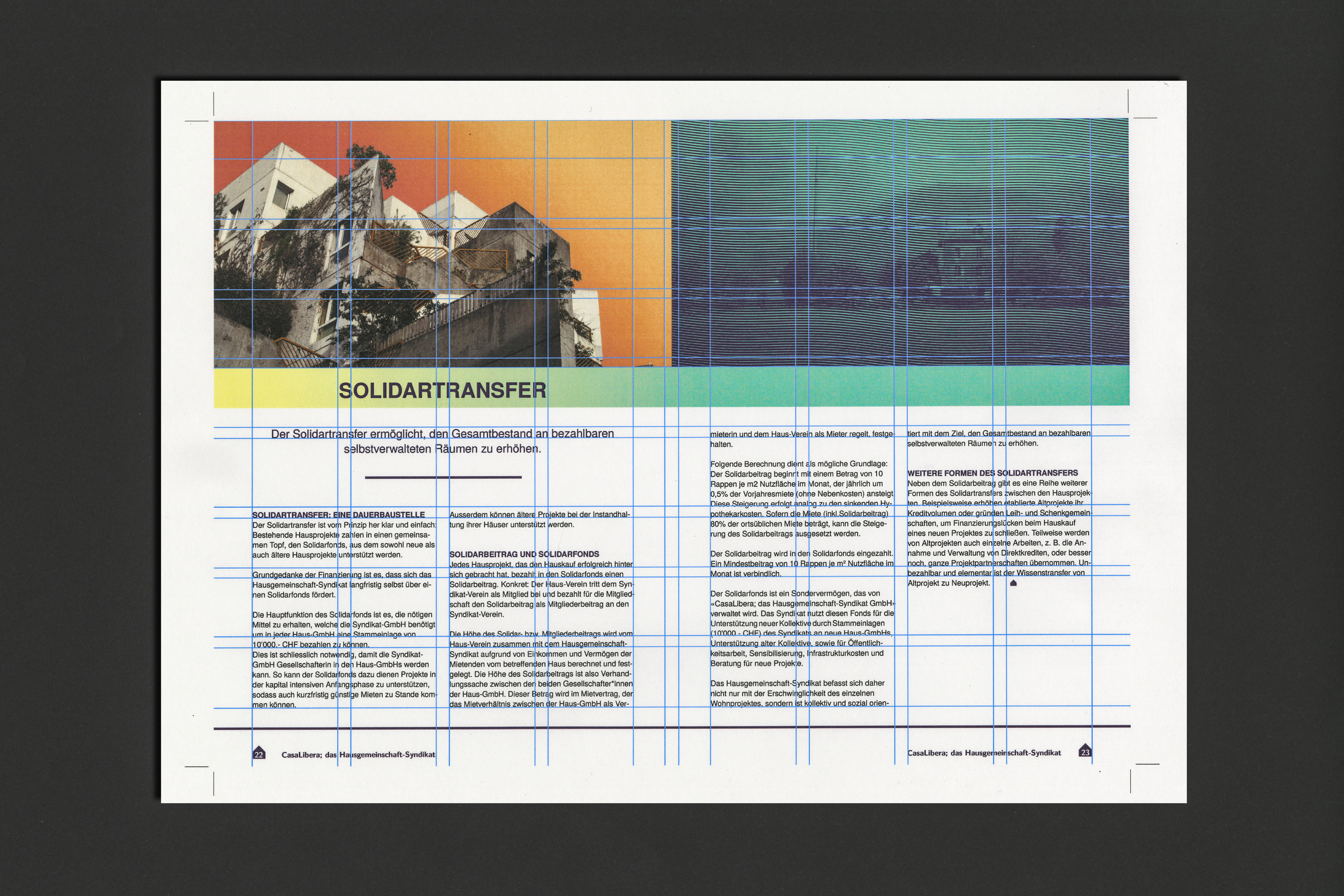Click the line 'Jedes Hausprojekt, das den Hauskauf erfolgreich hinter'
The width and height of the screenshot is (1344, 896).
click(x=541, y=565)
